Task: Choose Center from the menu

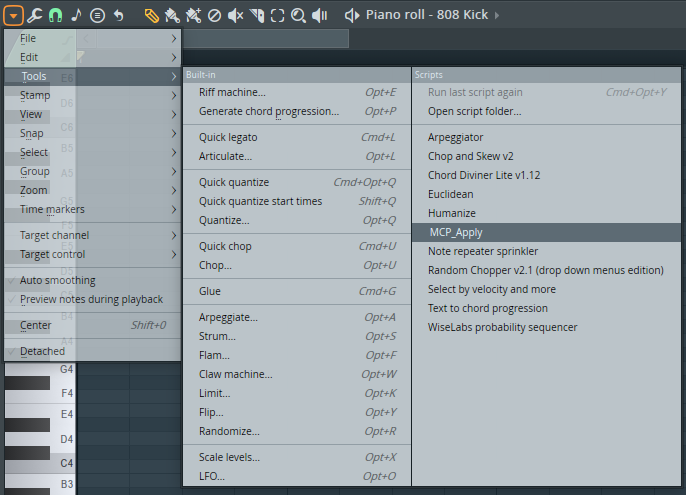Action: click(x=92, y=325)
